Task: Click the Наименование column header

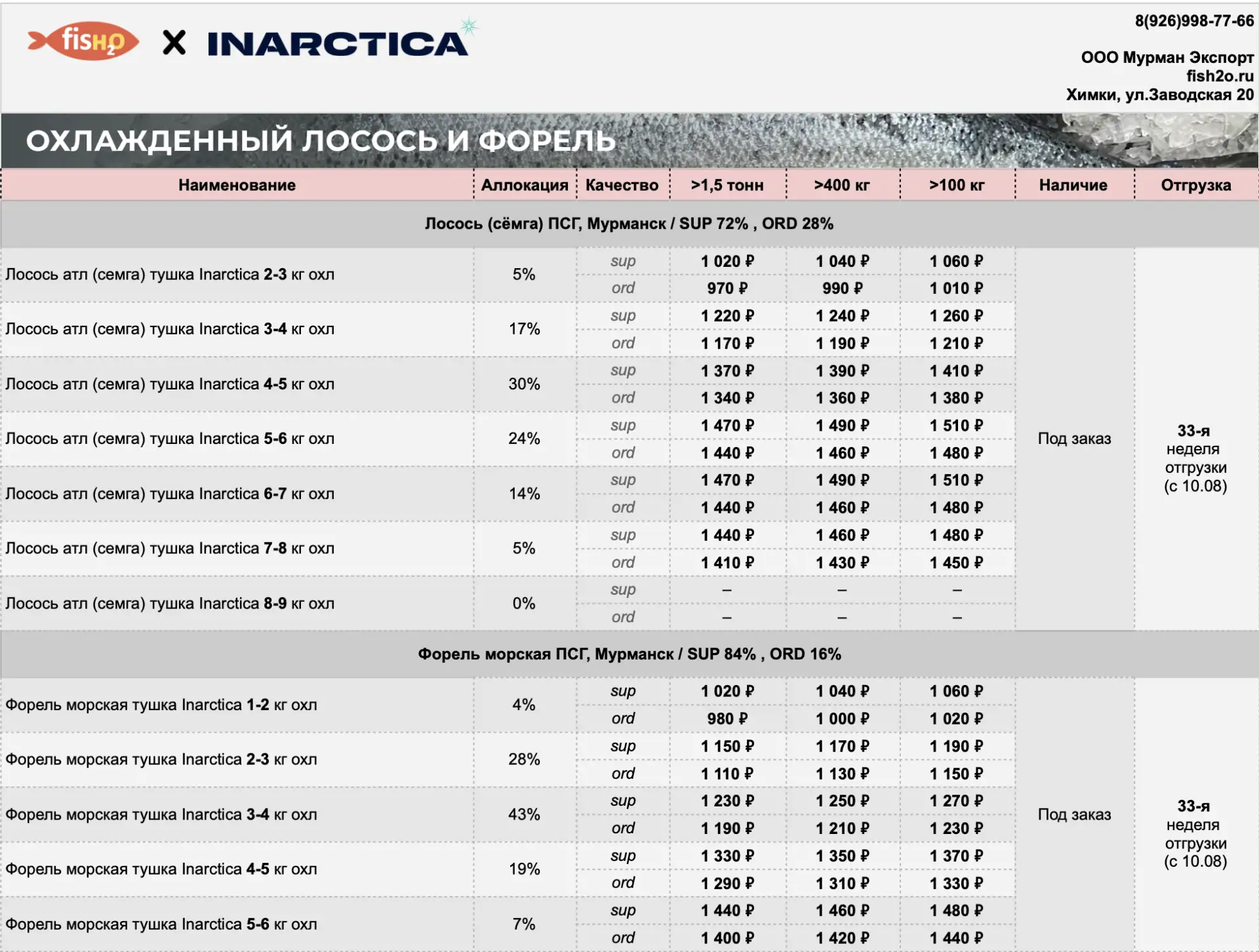Action: [237, 185]
